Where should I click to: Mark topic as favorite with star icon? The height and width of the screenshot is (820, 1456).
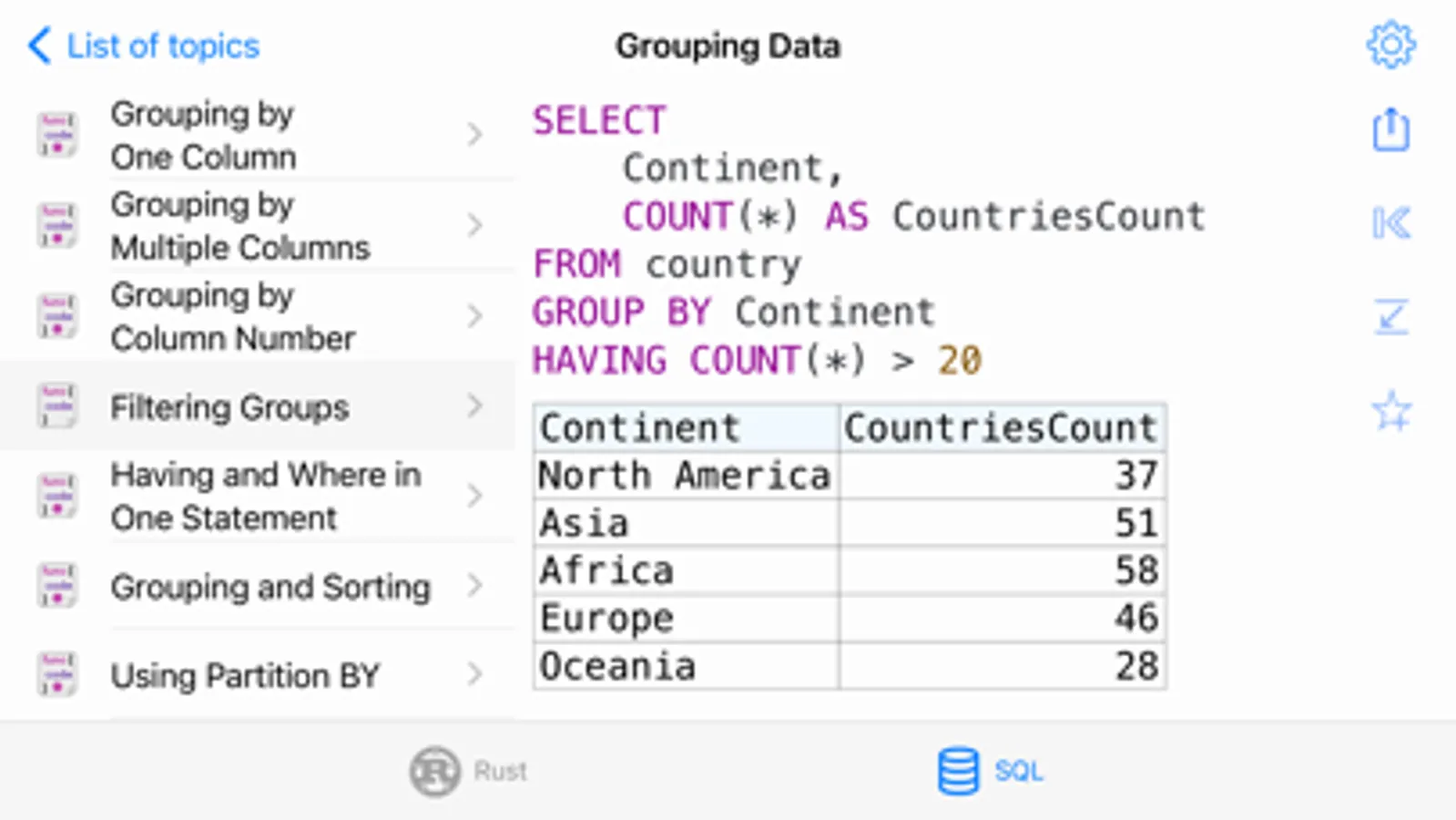[1390, 411]
